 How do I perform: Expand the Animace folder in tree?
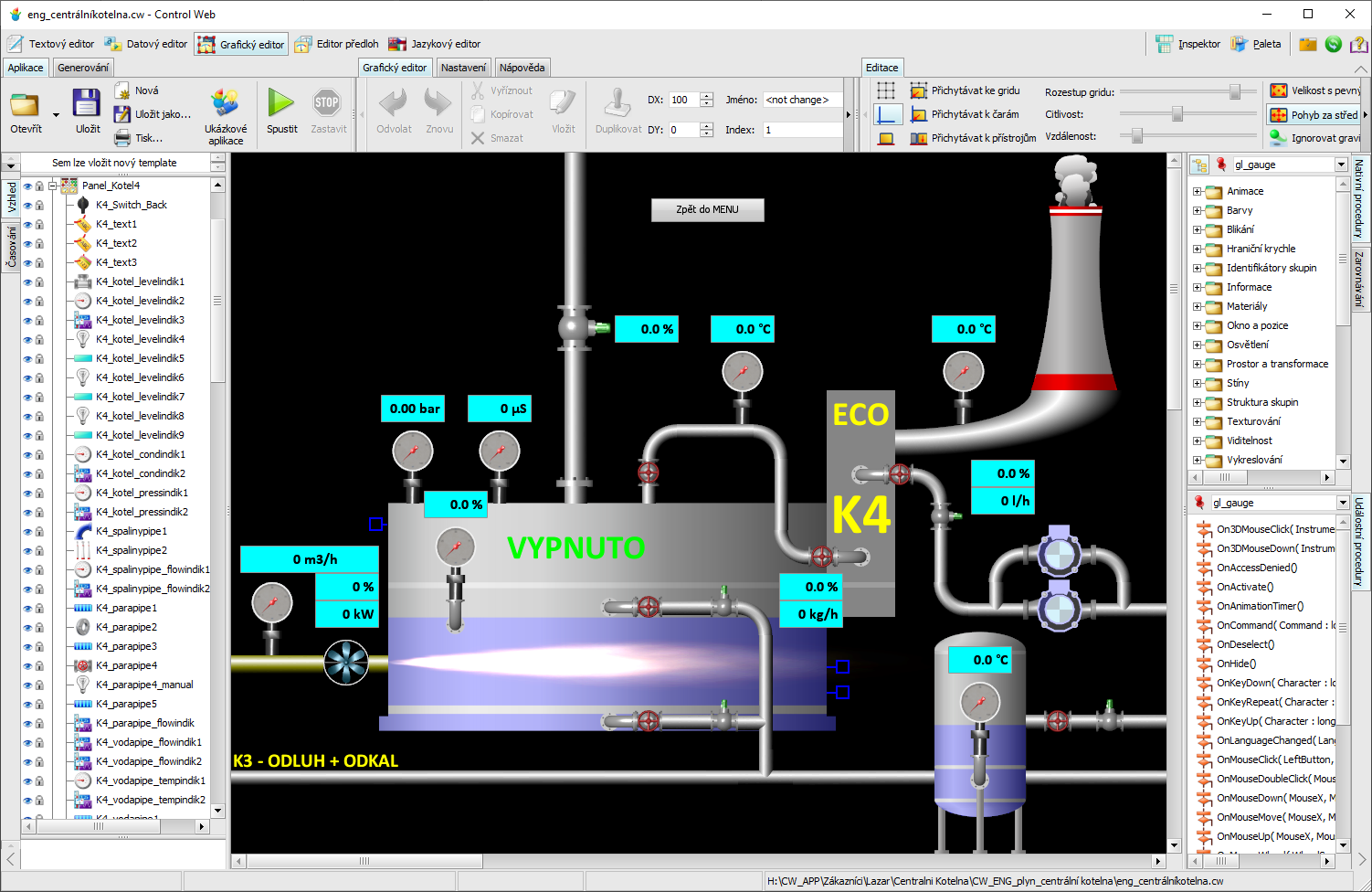coord(1197,192)
